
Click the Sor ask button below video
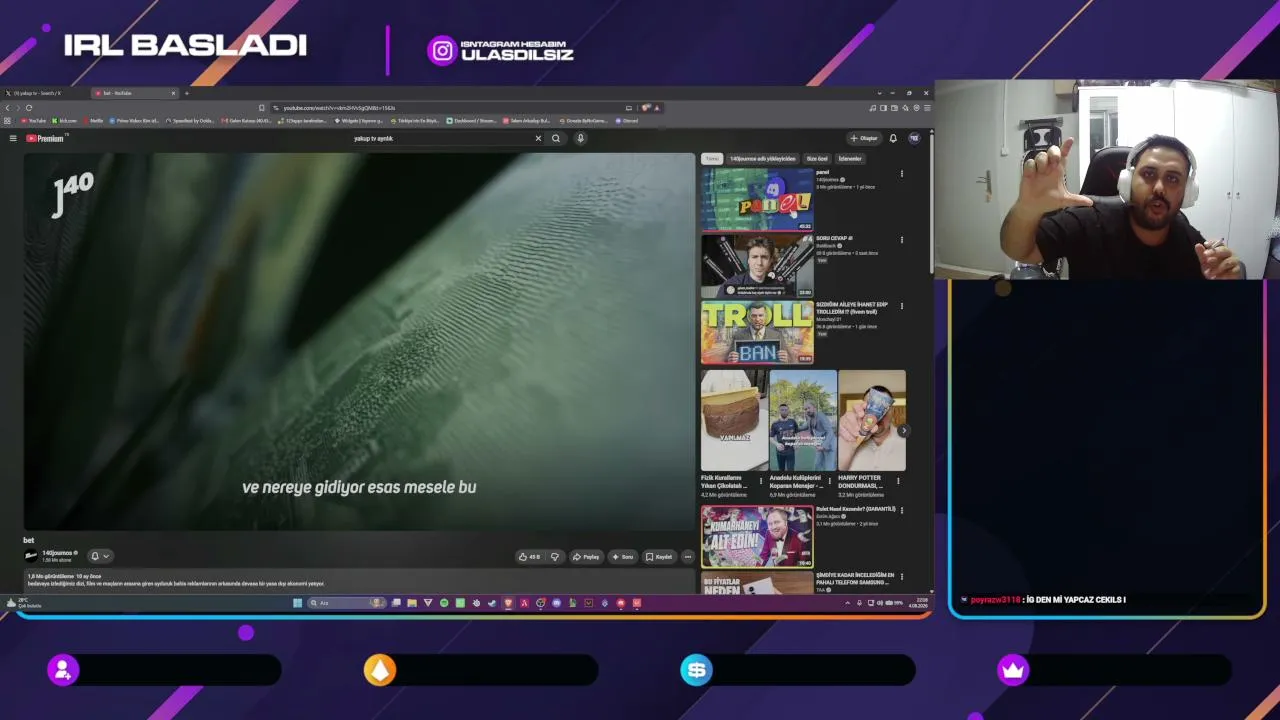tap(623, 557)
